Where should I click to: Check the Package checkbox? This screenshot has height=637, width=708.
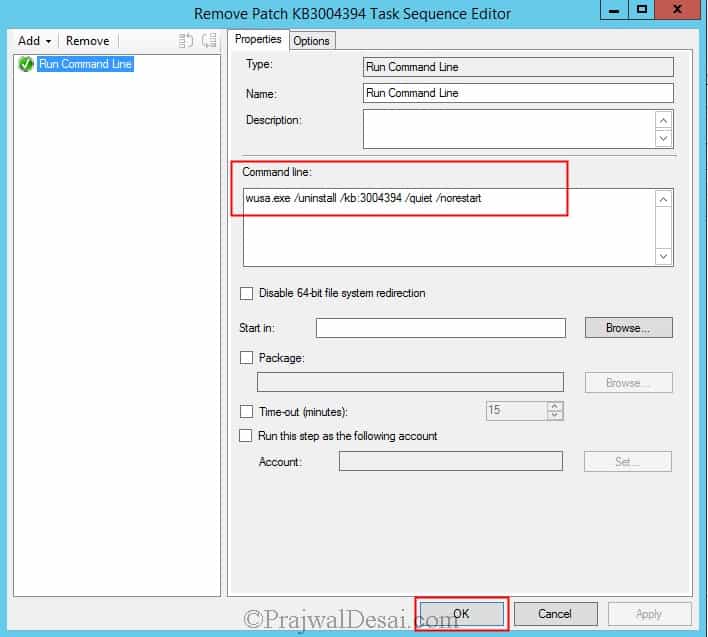(x=247, y=358)
